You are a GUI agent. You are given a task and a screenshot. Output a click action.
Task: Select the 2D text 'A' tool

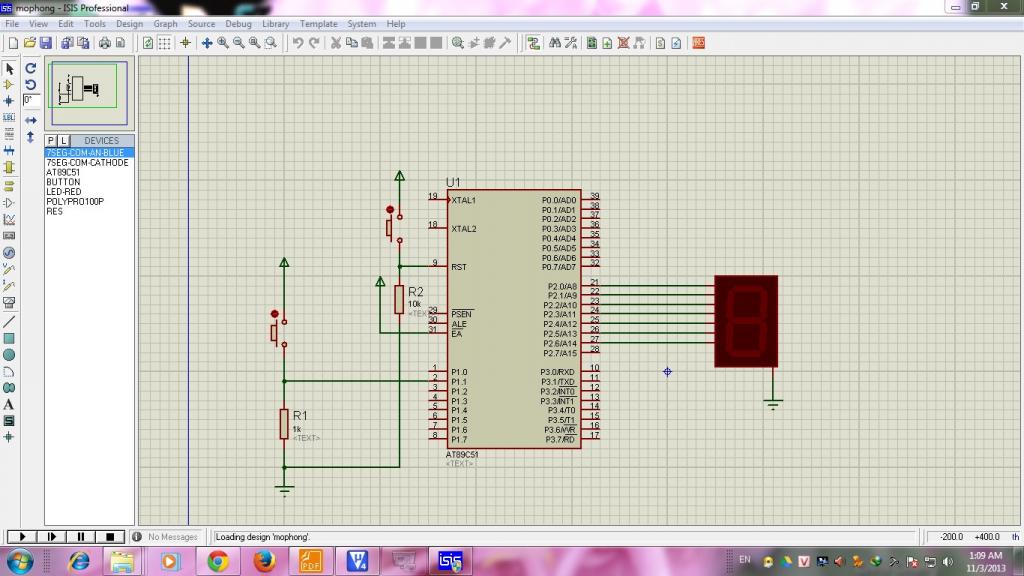pos(9,404)
